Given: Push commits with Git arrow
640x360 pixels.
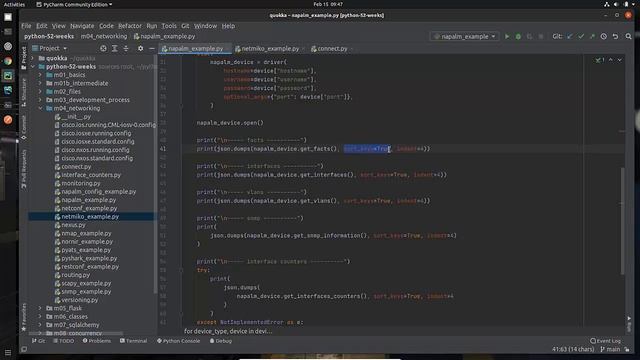Looking at the screenshot, I should (592, 36).
